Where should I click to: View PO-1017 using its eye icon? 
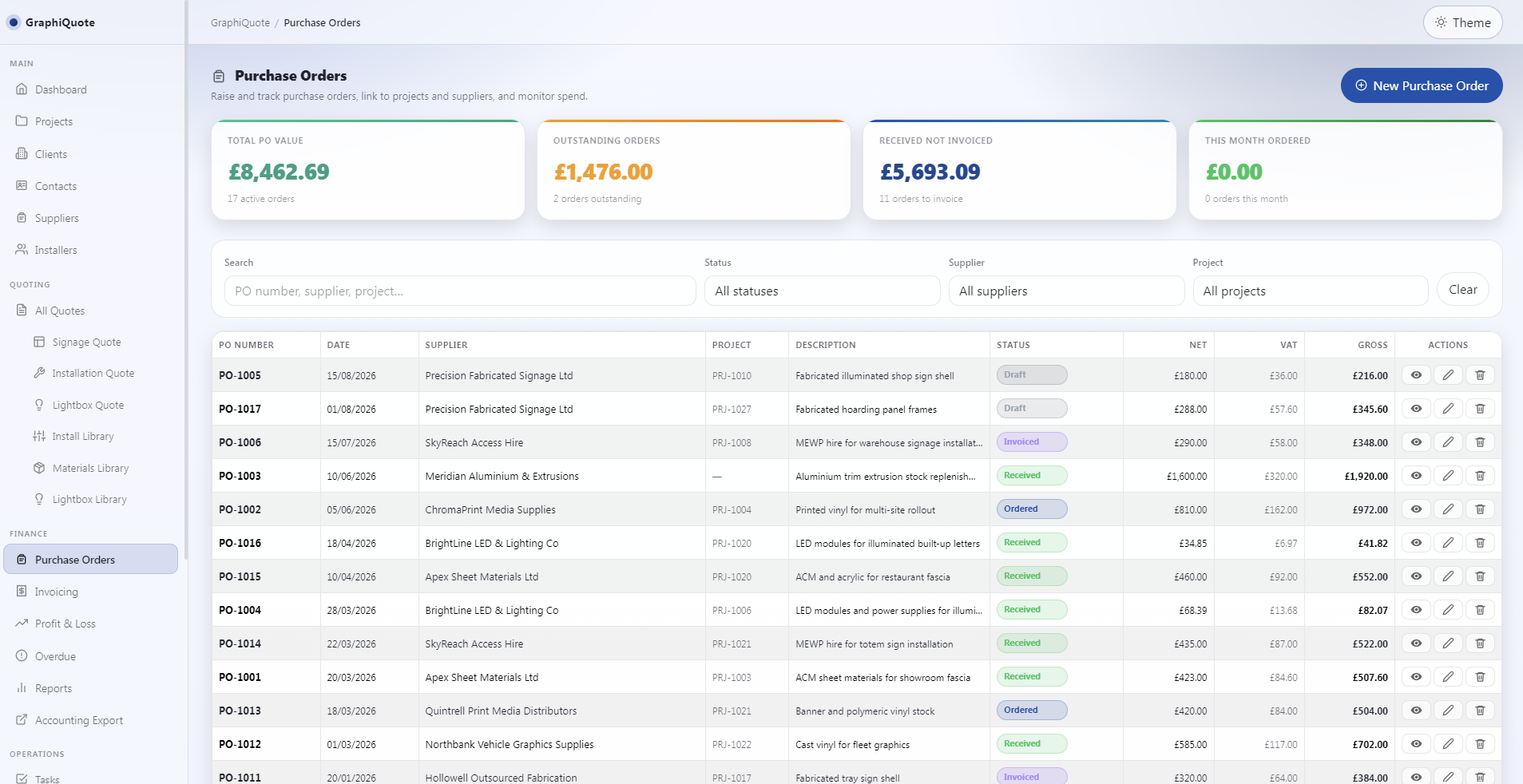[x=1416, y=409]
